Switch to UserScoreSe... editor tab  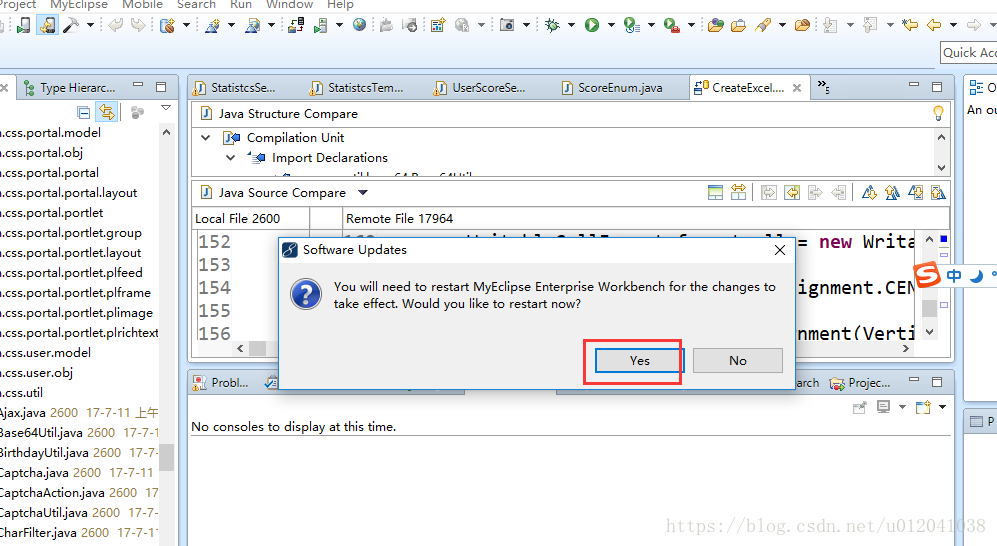tap(480, 88)
